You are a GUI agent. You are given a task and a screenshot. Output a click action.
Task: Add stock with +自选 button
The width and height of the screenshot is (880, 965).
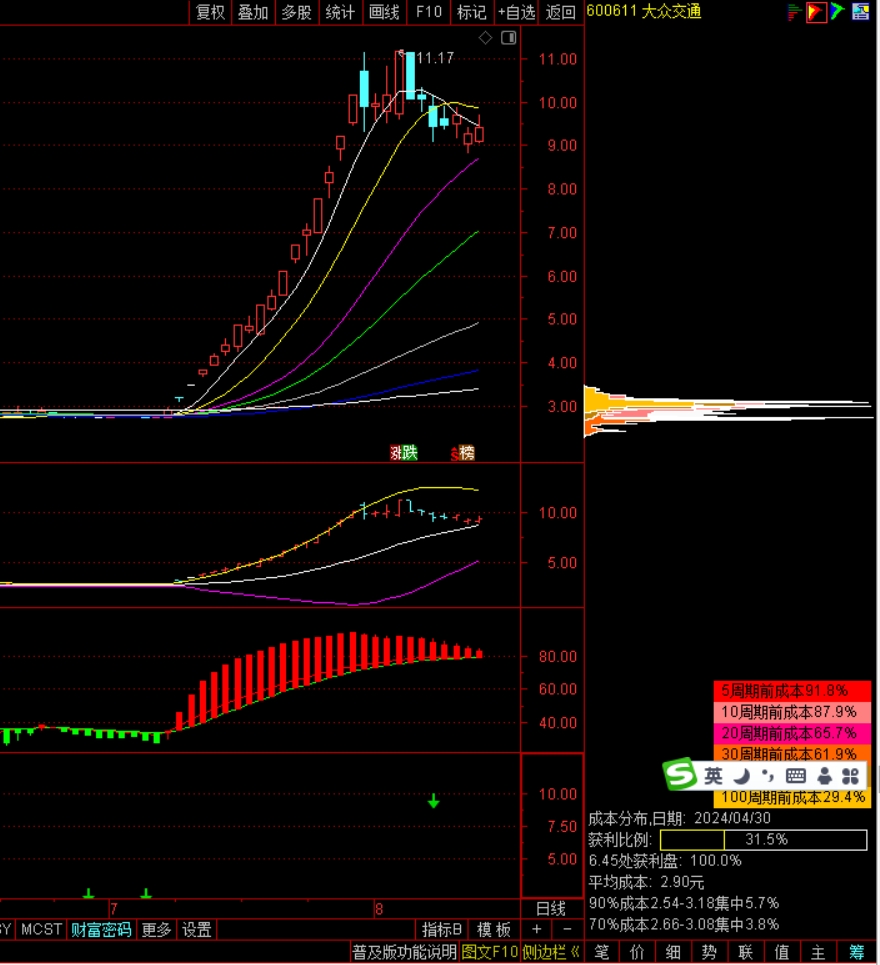pyautogui.click(x=516, y=12)
